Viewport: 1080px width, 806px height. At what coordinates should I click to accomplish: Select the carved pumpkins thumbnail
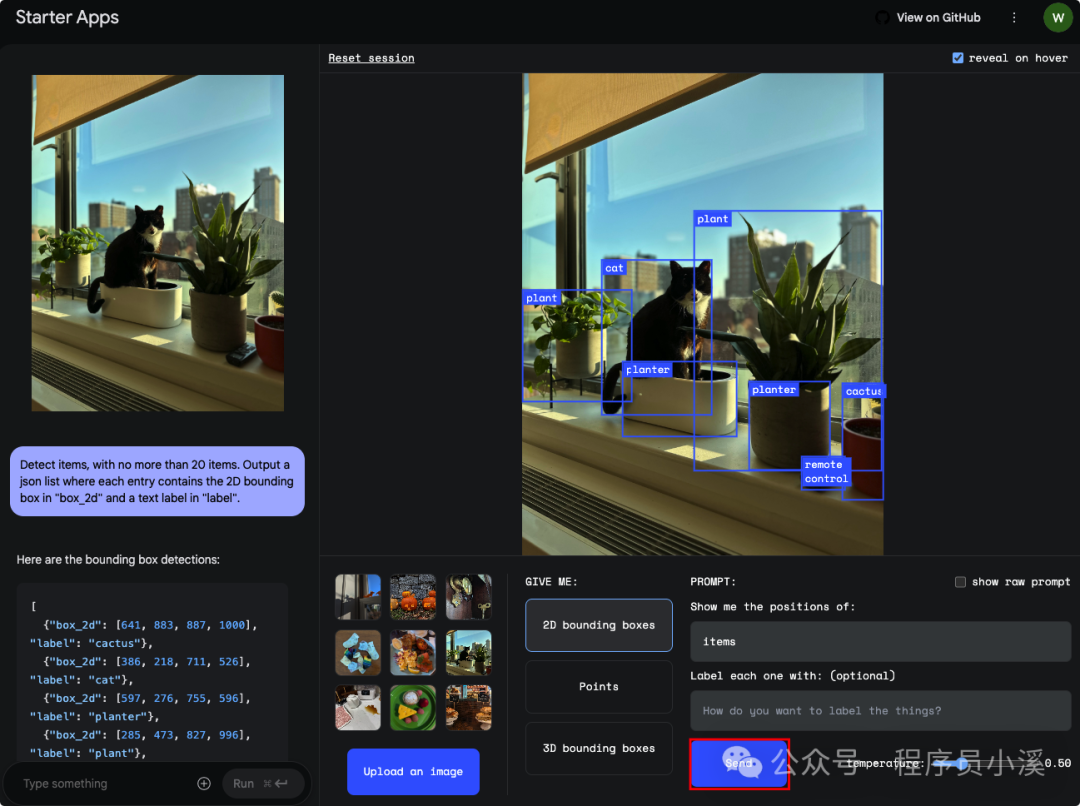413,597
